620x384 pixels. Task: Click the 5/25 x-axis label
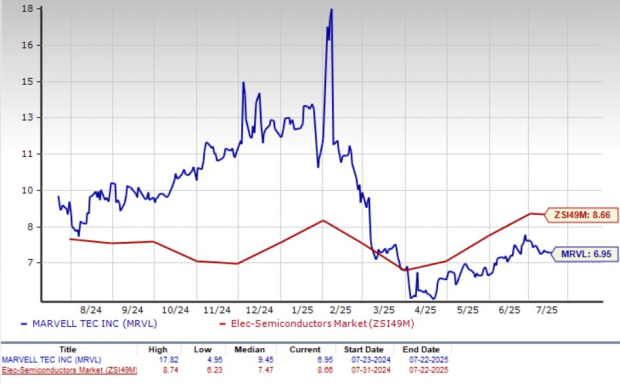(467, 310)
